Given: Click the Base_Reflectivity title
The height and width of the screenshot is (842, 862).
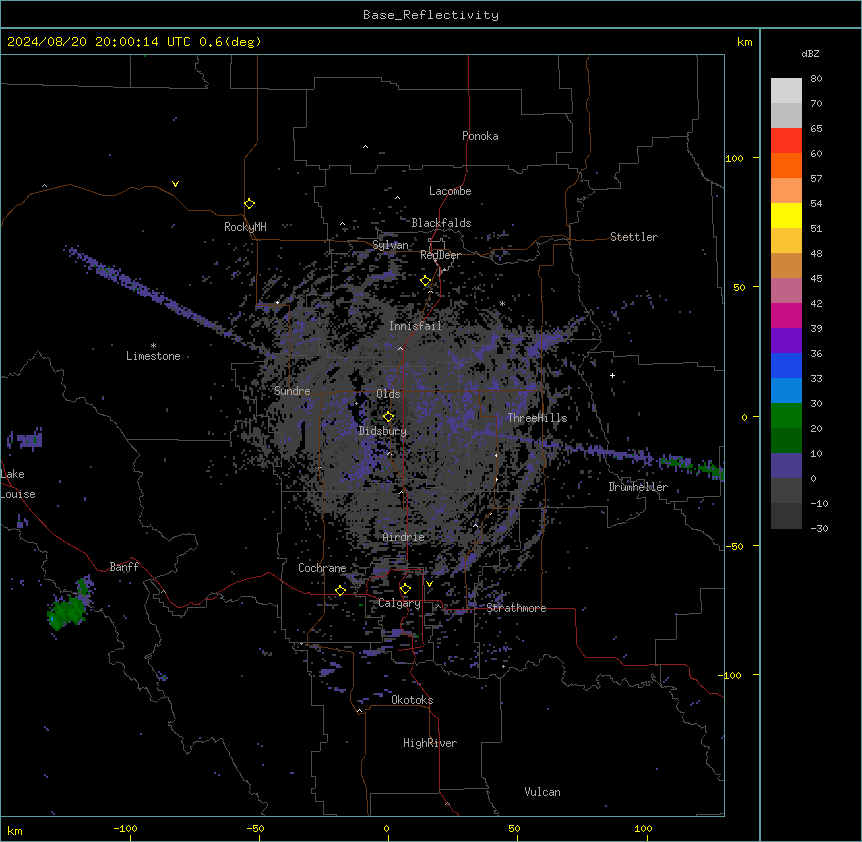Looking at the screenshot, I should [x=431, y=15].
